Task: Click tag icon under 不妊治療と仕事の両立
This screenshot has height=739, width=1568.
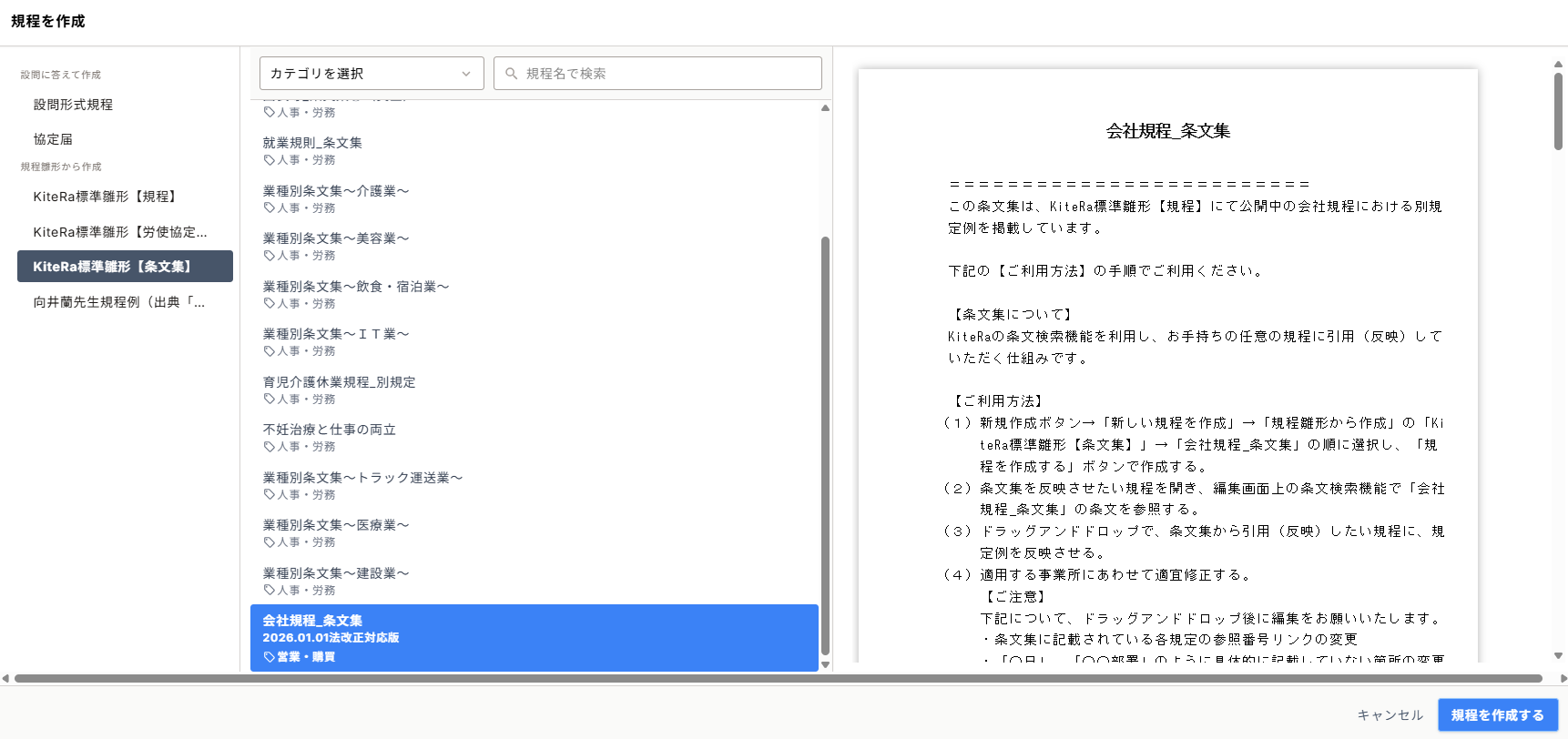Action: coord(270,447)
